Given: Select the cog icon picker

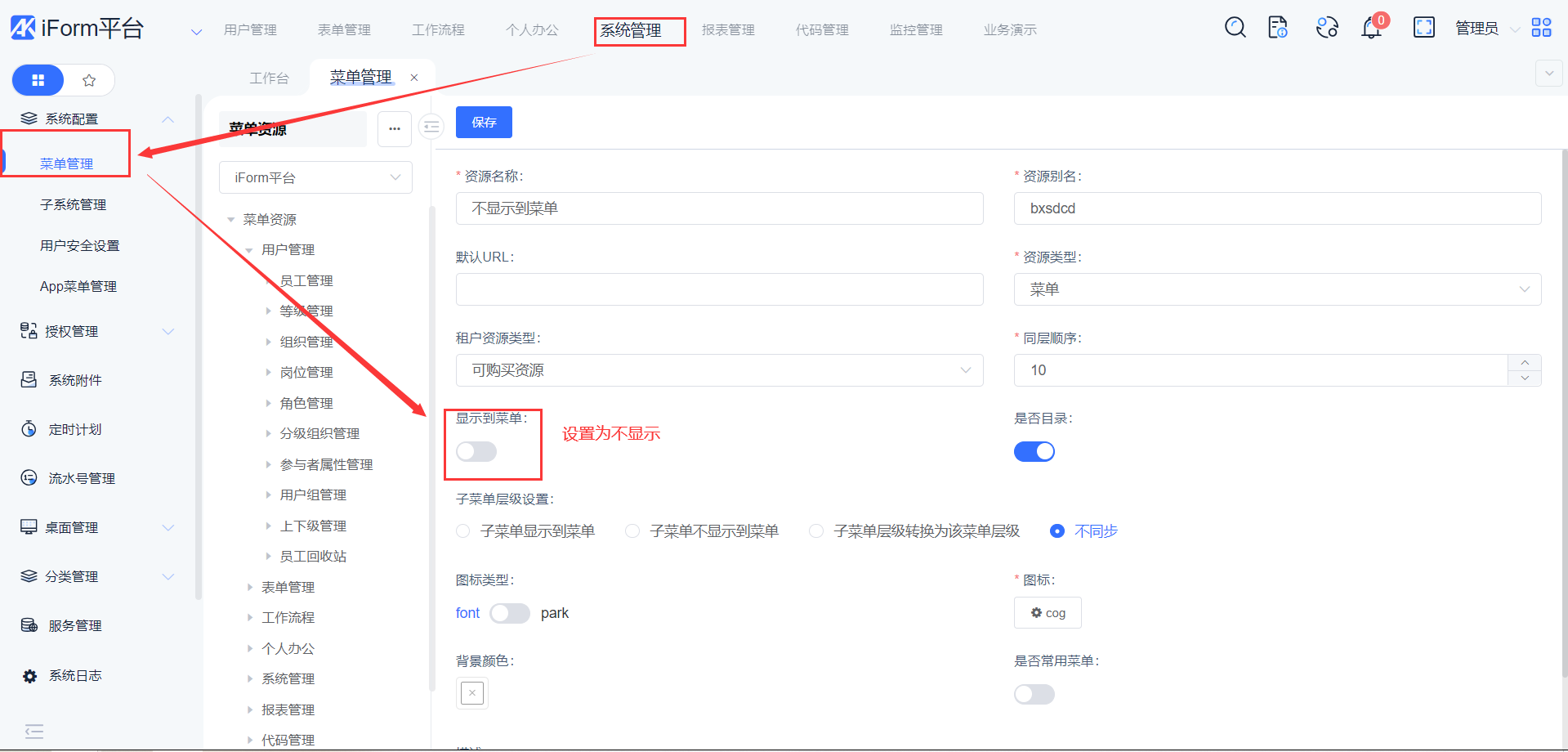Looking at the screenshot, I should (1047, 613).
